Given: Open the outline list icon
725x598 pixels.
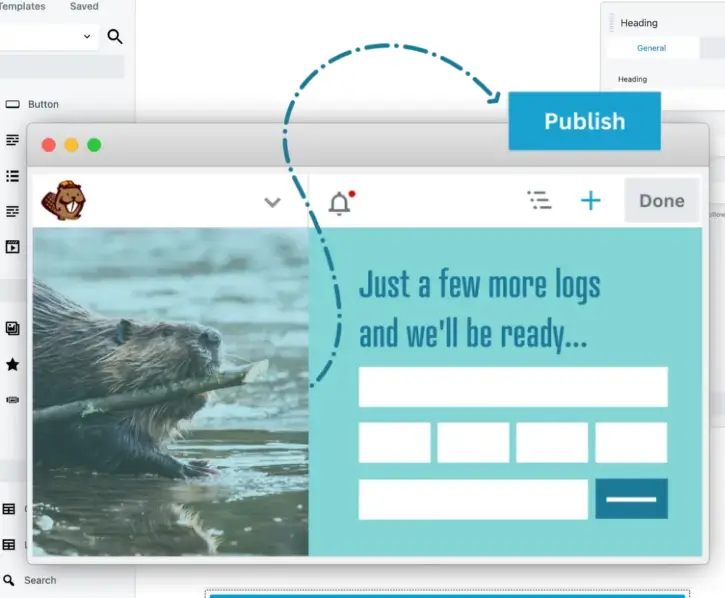Looking at the screenshot, I should (x=539, y=200).
